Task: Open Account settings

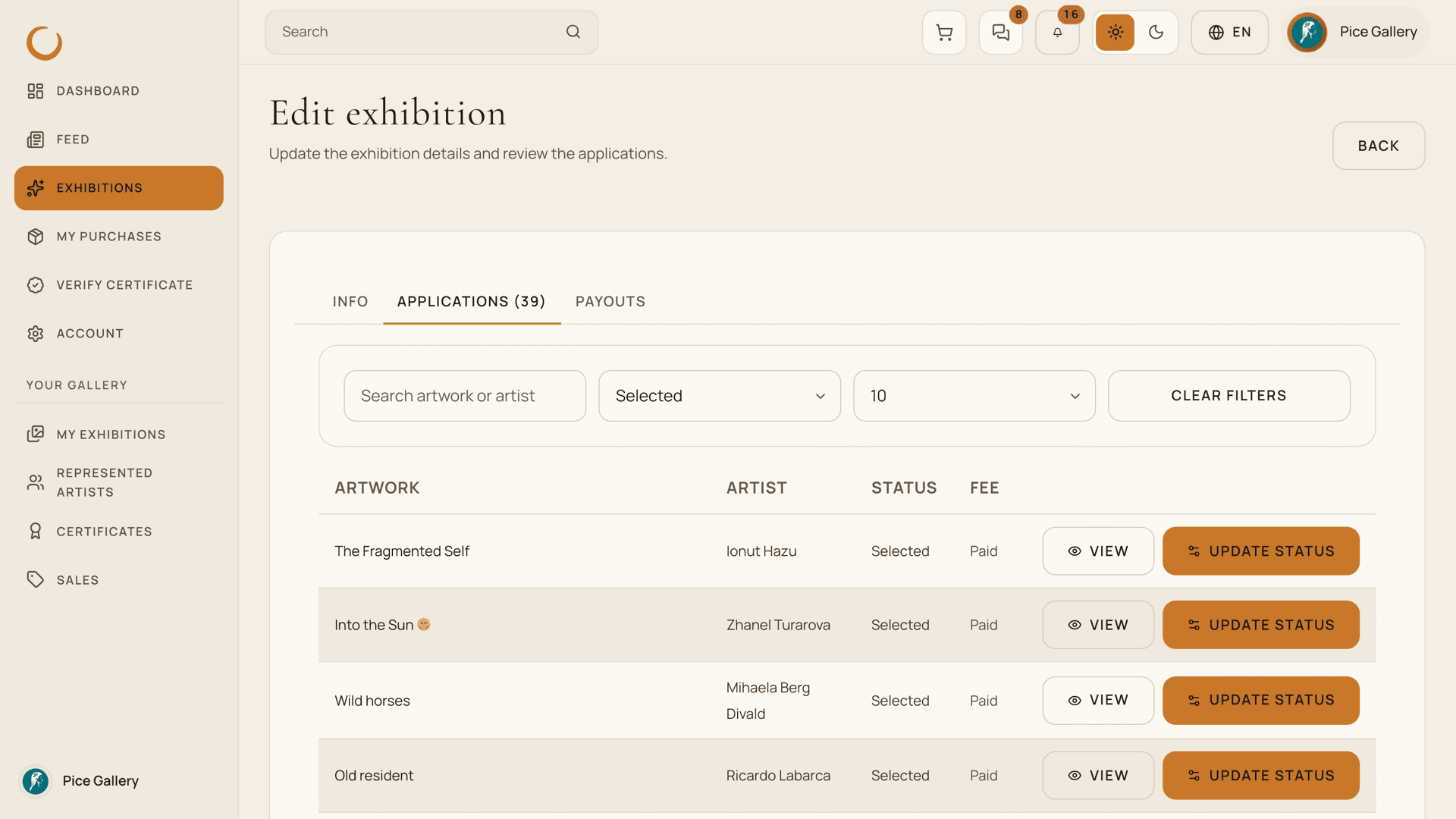Action: 118,334
